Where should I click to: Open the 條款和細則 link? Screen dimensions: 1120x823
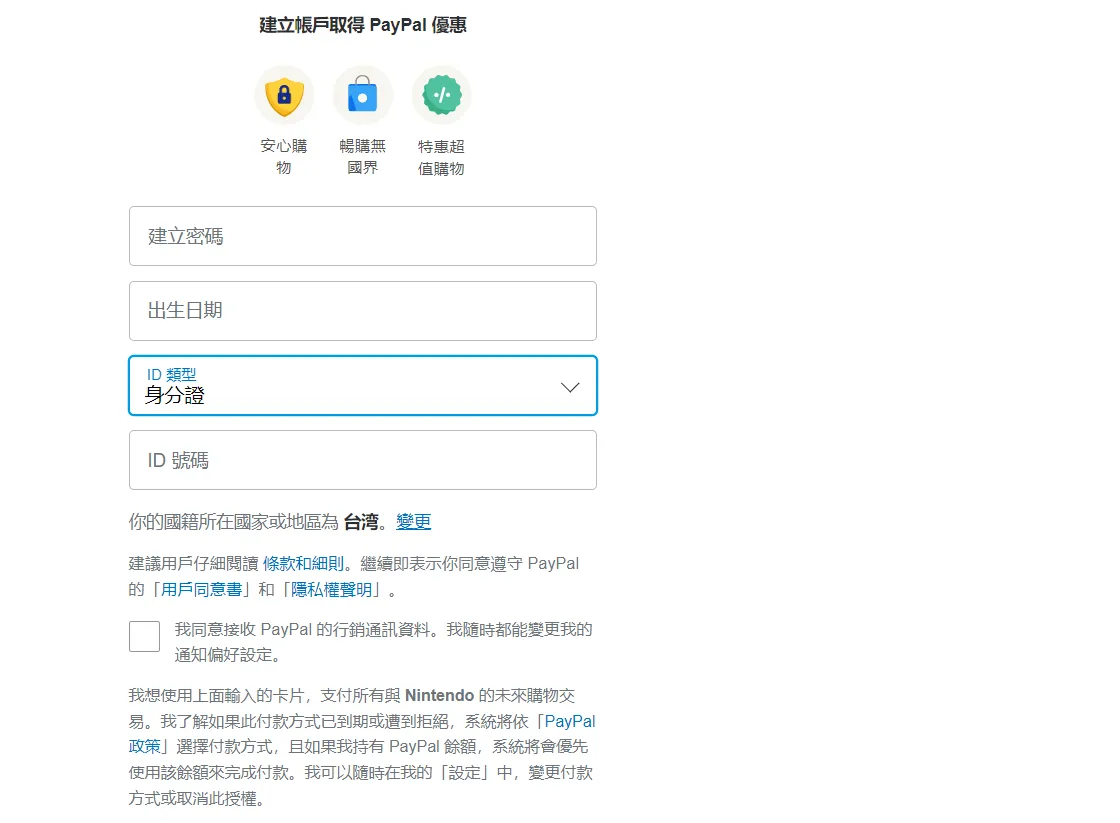pyautogui.click(x=304, y=564)
